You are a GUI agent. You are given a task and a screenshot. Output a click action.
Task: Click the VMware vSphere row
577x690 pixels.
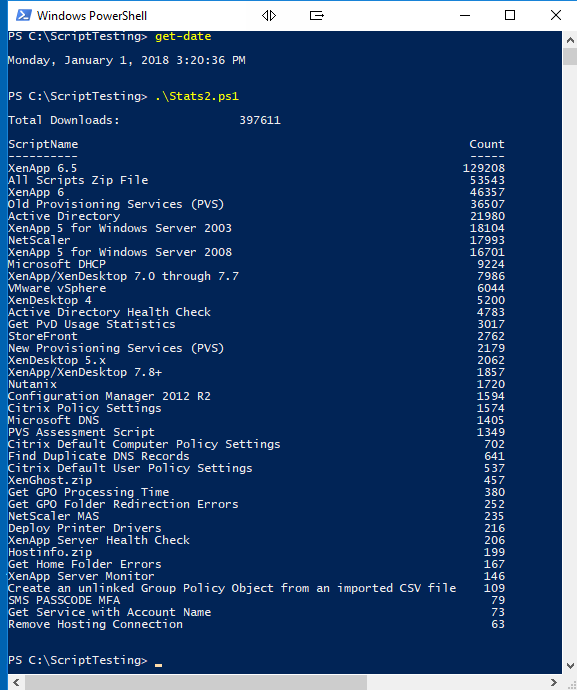tap(256, 288)
